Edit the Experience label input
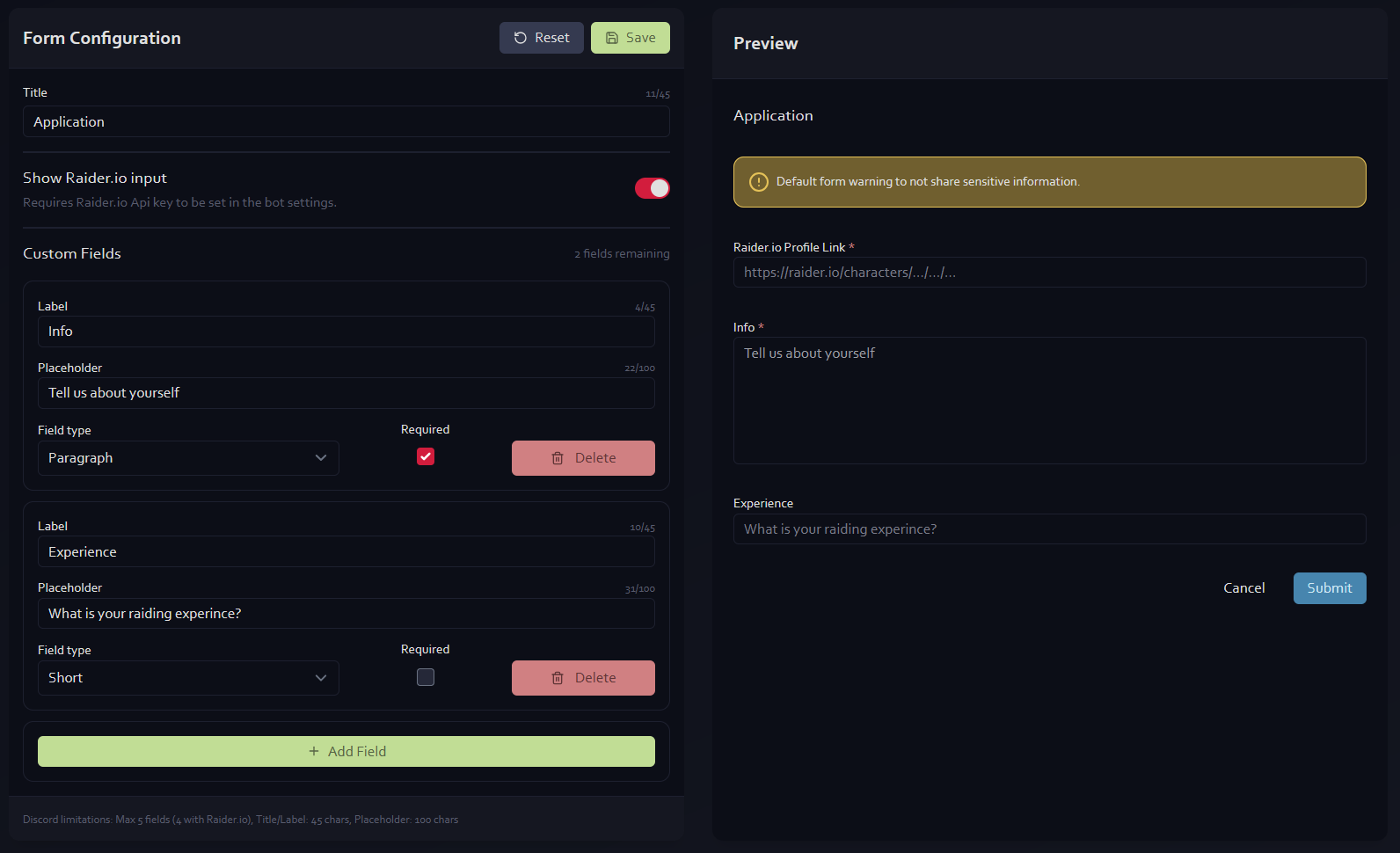 (346, 552)
